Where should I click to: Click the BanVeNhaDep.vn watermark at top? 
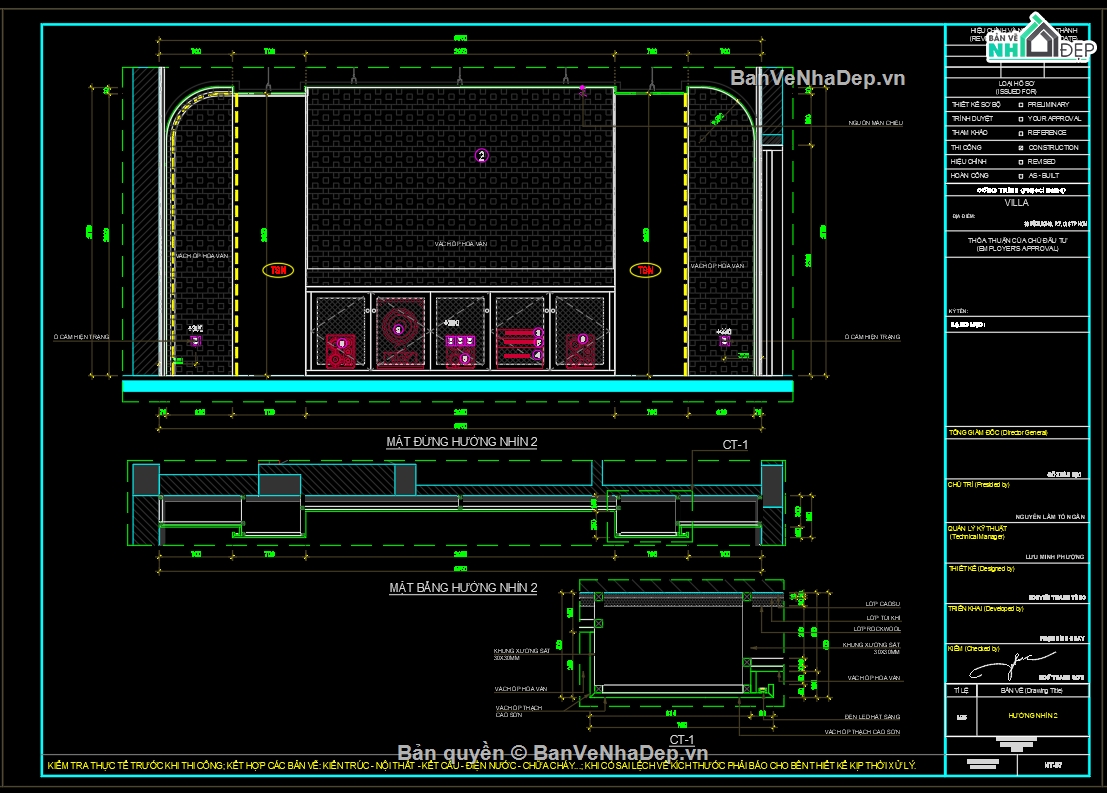pyautogui.click(x=817, y=77)
